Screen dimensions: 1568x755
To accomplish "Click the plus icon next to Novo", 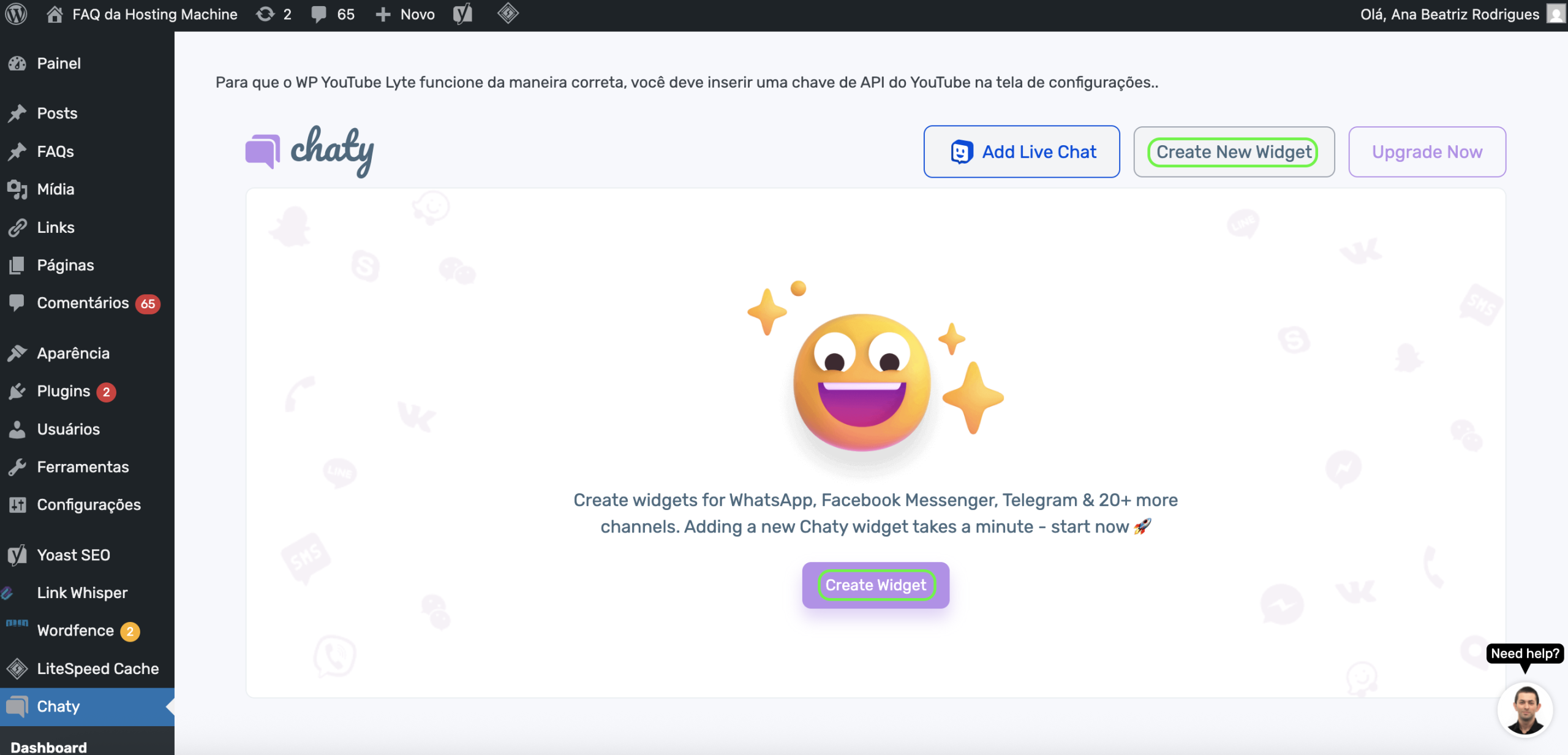I will coord(383,14).
